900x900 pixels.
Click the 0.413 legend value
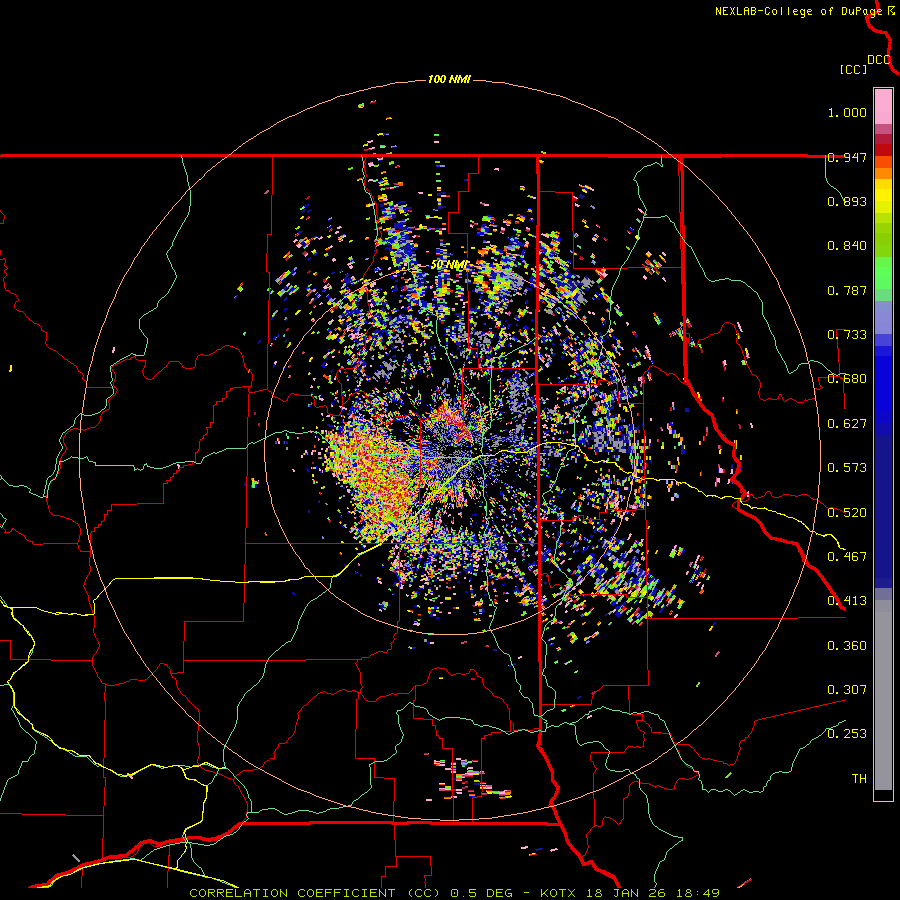coord(847,601)
